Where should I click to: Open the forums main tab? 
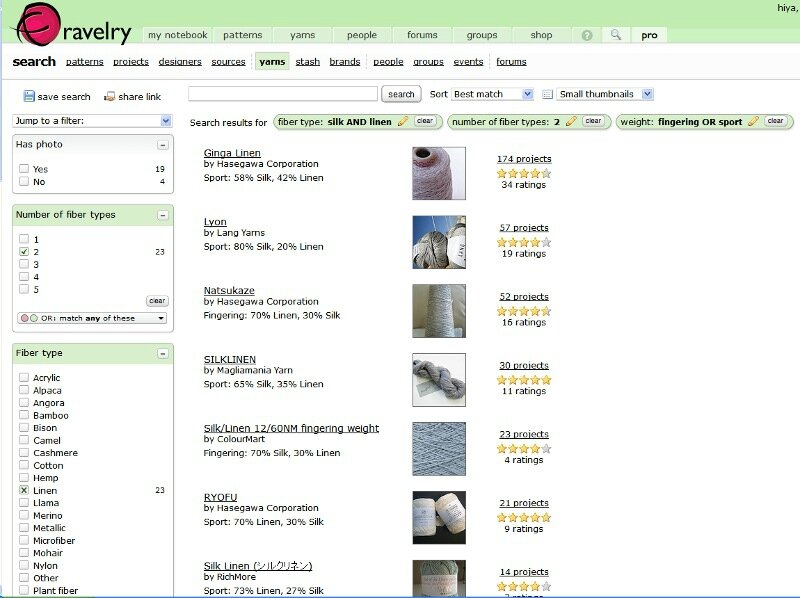point(422,35)
